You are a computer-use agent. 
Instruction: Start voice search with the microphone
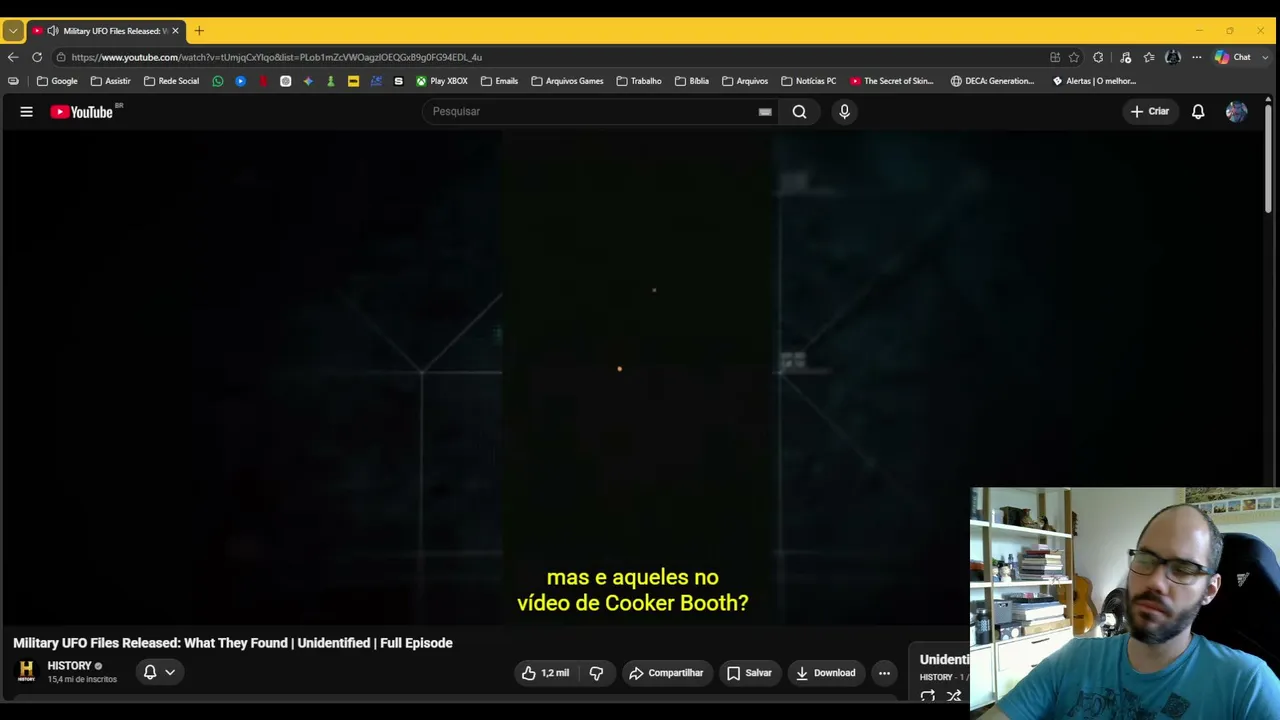pyautogui.click(x=844, y=112)
